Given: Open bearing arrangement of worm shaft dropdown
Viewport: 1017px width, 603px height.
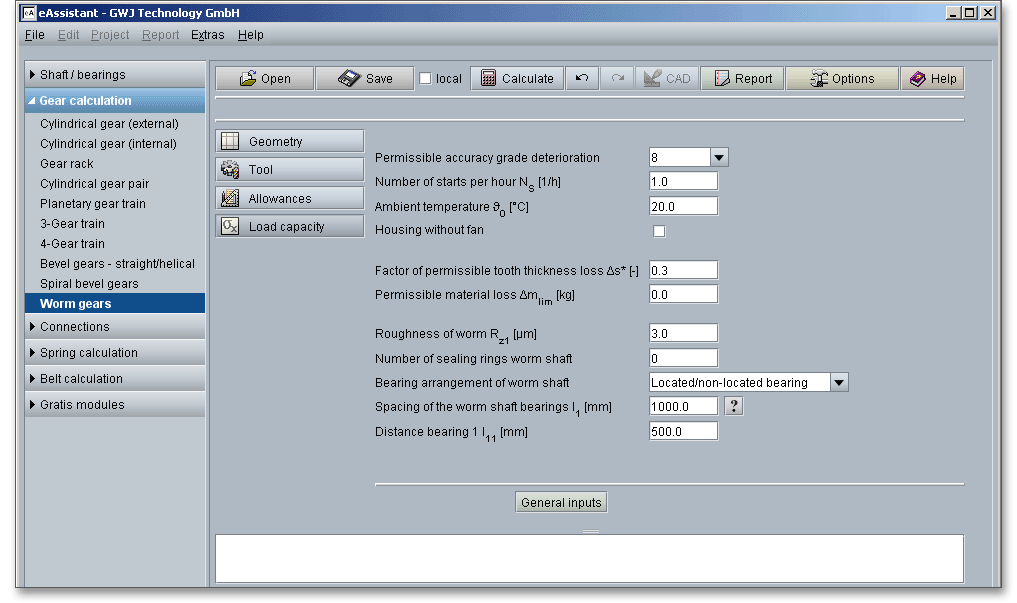Looking at the screenshot, I should pos(839,383).
